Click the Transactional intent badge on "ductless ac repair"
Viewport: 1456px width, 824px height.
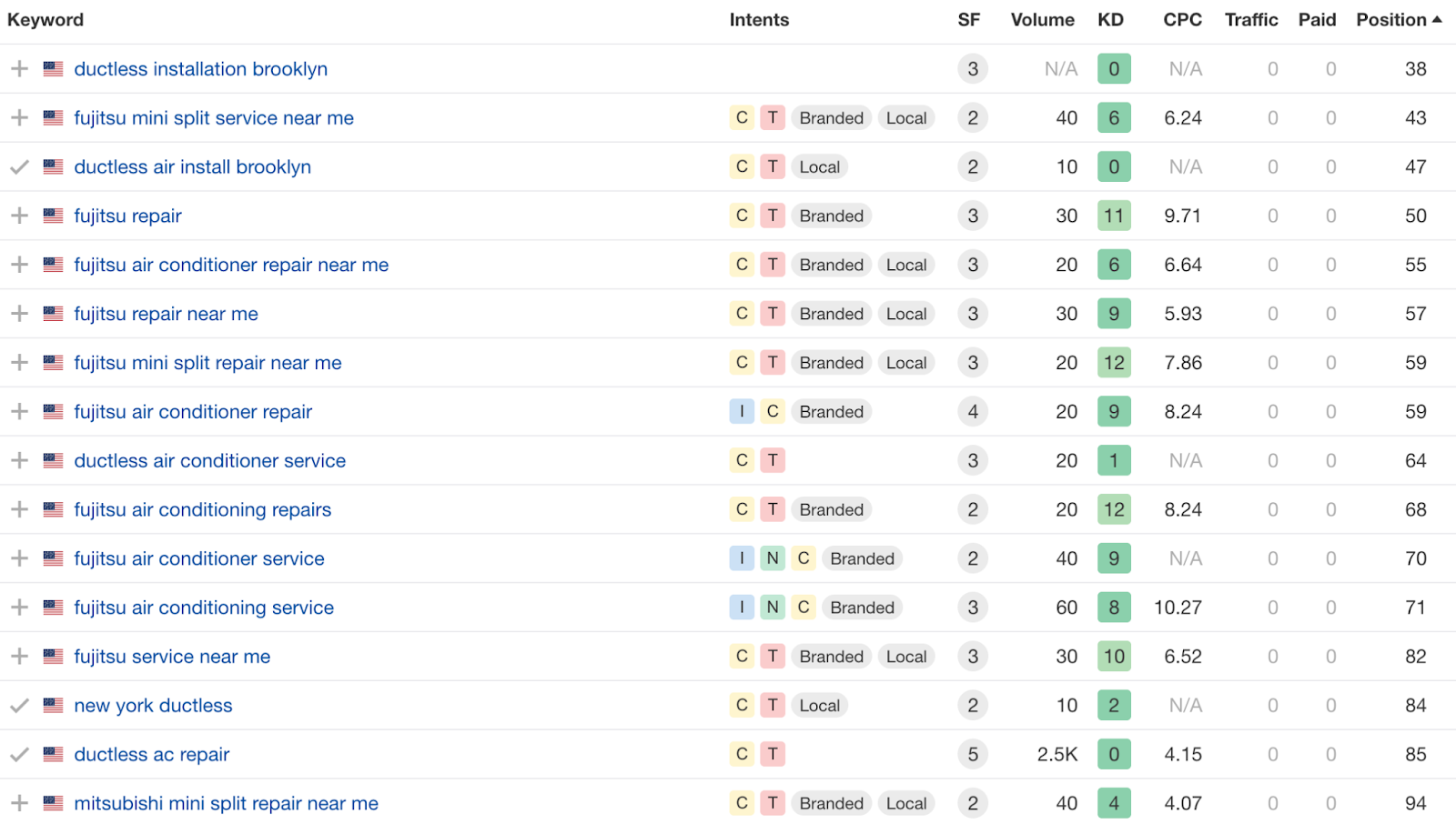pyautogui.click(x=772, y=754)
